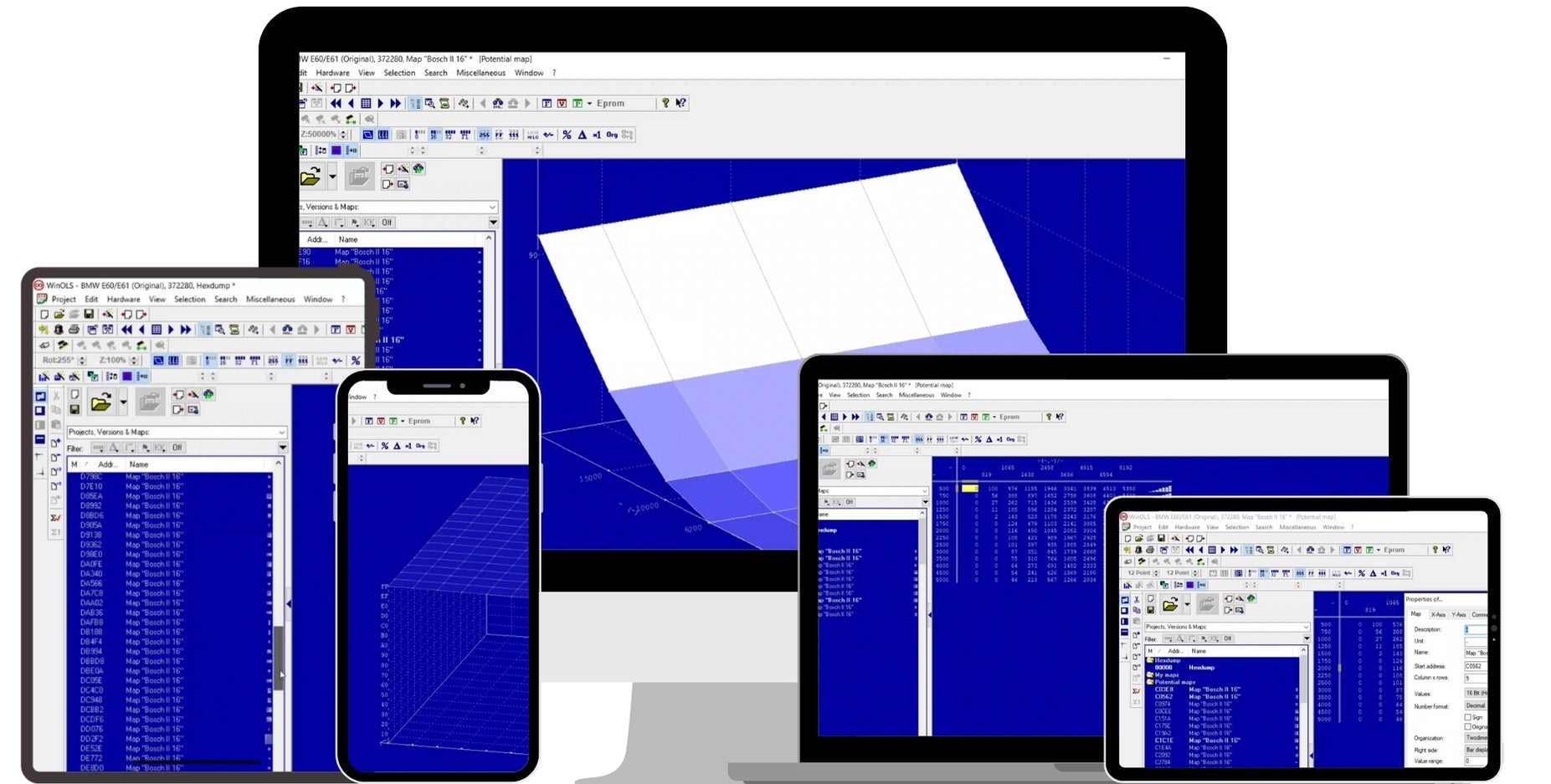
Task: Open Projects, Versions & Maps dropdown on left tablet
Action: click(x=281, y=433)
